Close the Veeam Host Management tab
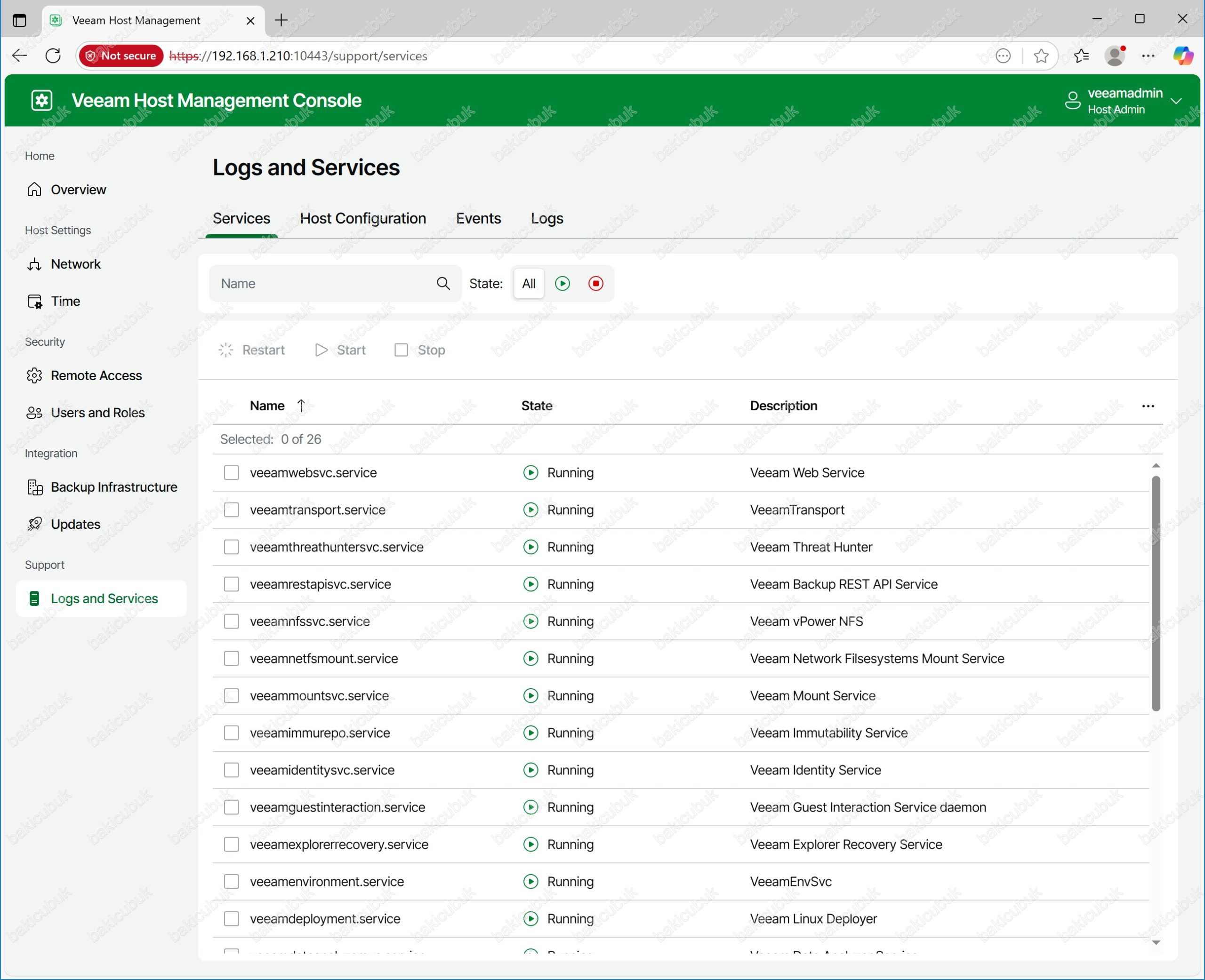Screen dimensions: 1205x980 [251, 21]
